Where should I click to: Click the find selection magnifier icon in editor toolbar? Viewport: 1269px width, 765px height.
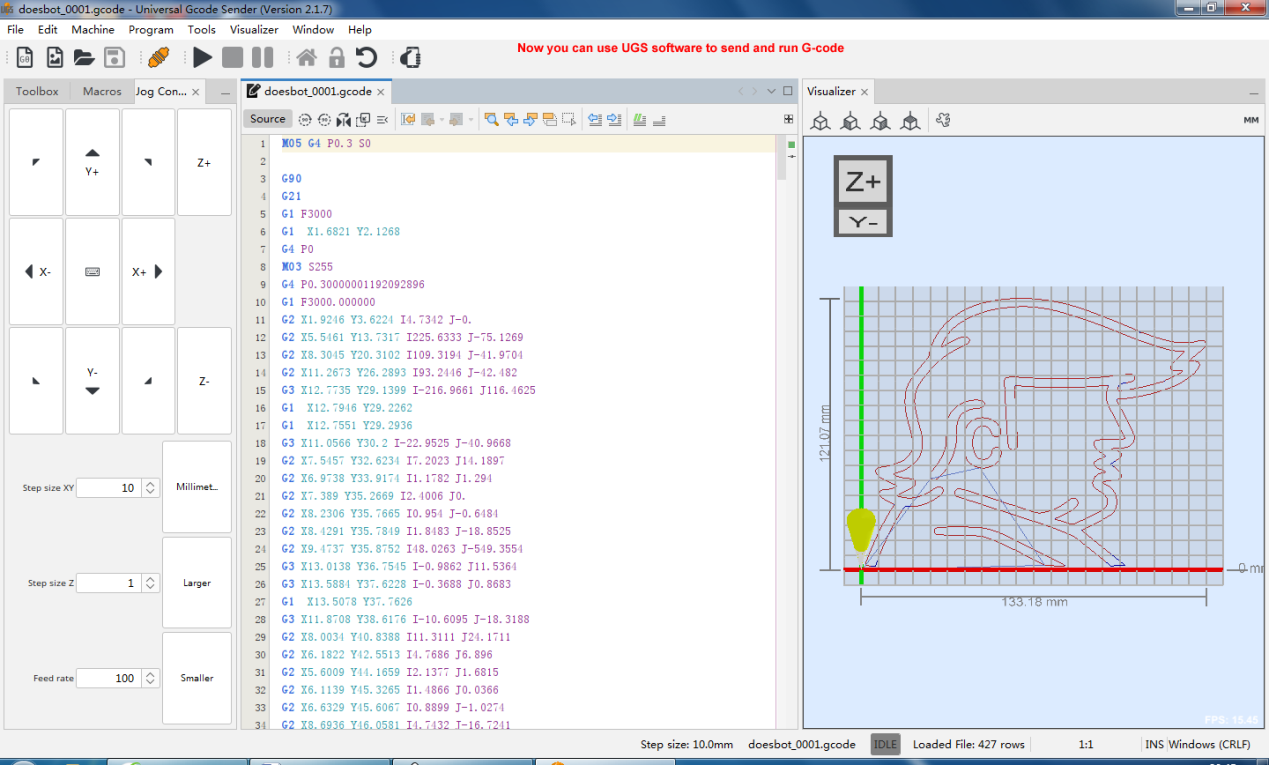pos(491,120)
